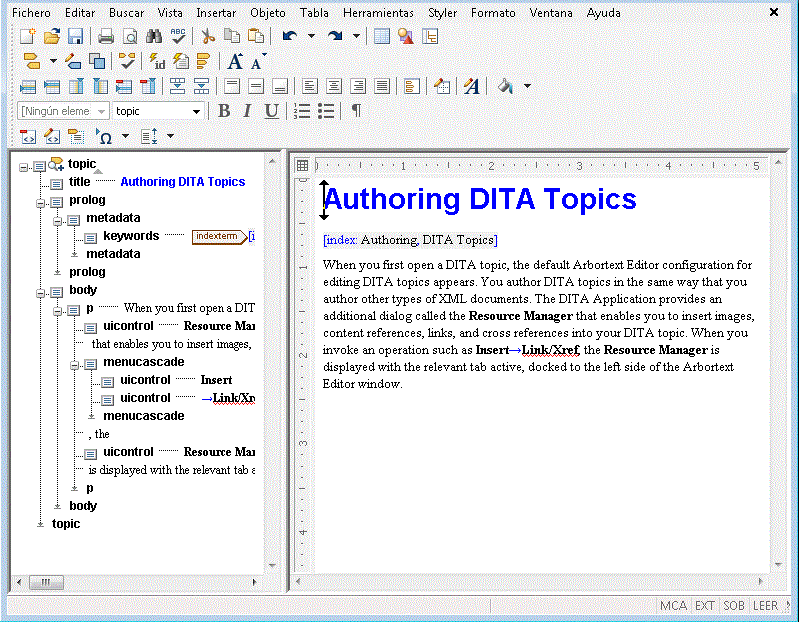Select the title node in tree
Image resolution: width=799 pixels, height=622 pixels.
pyautogui.click(x=79, y=182)
